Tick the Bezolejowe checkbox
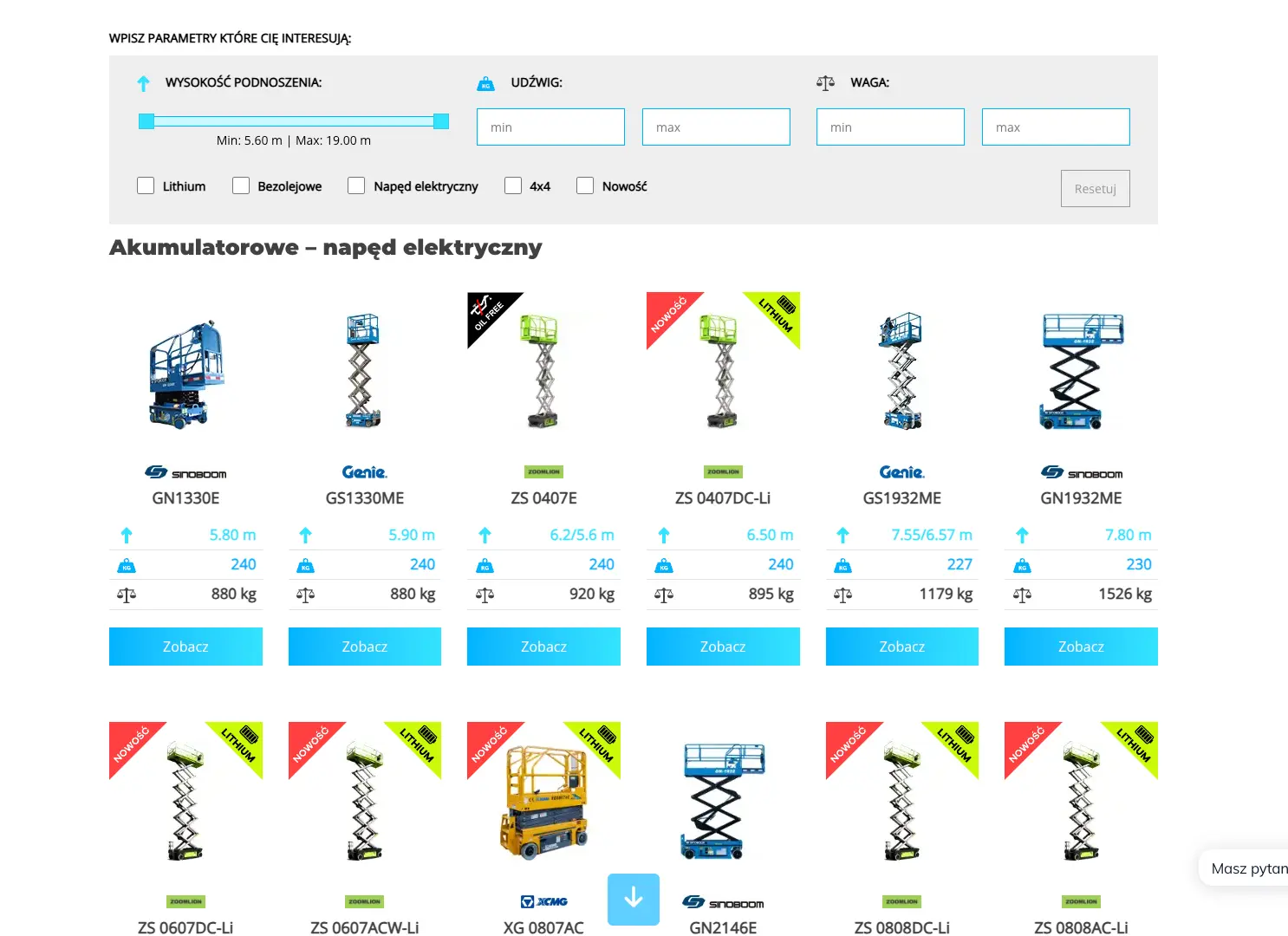This screenshot has width=1288, height=936. pos(241,185)
